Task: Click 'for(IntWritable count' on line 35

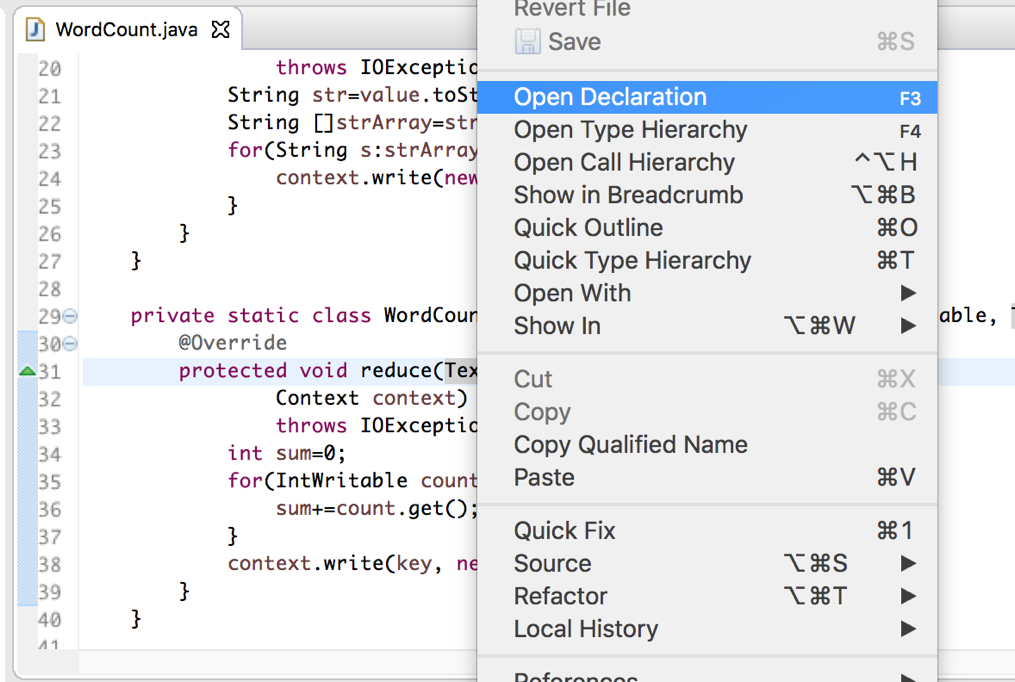Action: 353,481
